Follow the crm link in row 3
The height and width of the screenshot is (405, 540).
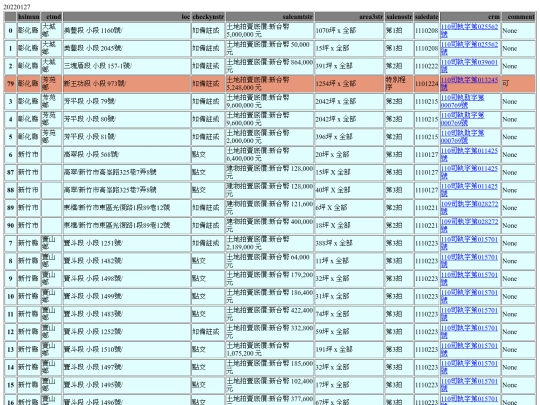tap(463, 101)
